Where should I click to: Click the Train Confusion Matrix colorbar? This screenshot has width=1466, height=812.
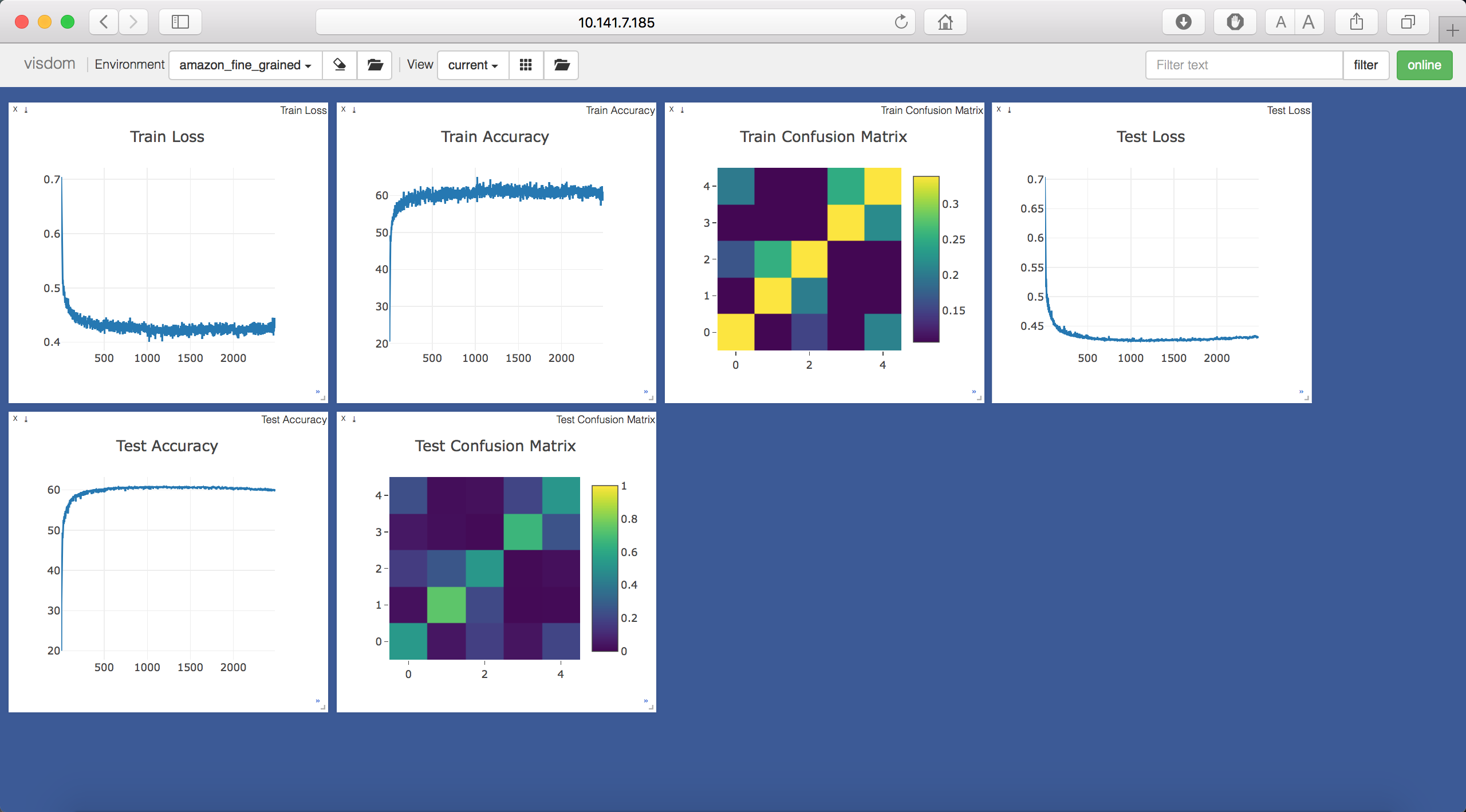[925, 259]
